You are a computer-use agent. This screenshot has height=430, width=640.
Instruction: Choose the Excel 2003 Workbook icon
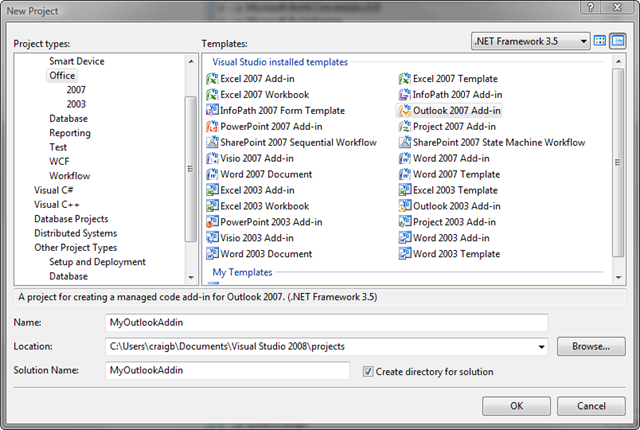click(x=212, y=206)
